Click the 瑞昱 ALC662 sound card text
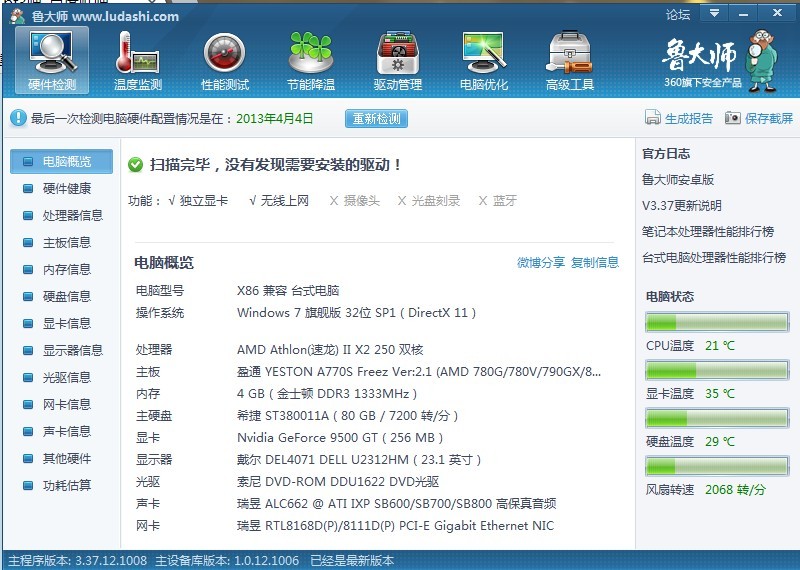 [396, 503]
